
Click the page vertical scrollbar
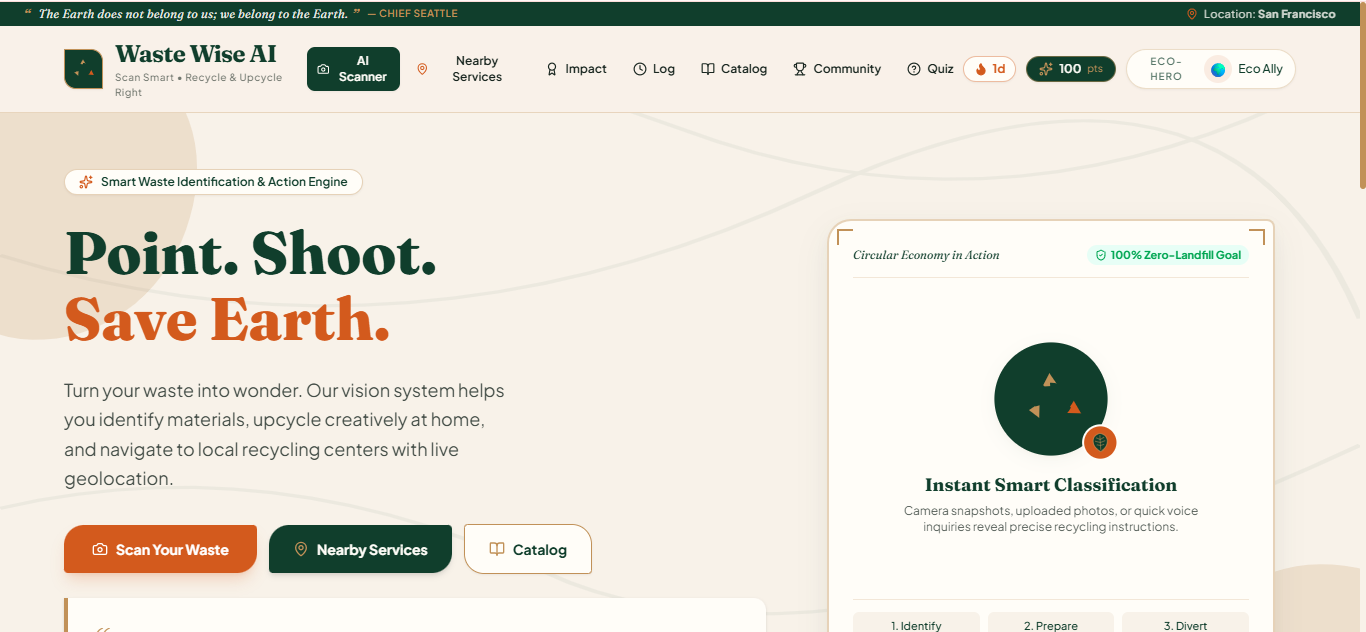click(1362, 96)
